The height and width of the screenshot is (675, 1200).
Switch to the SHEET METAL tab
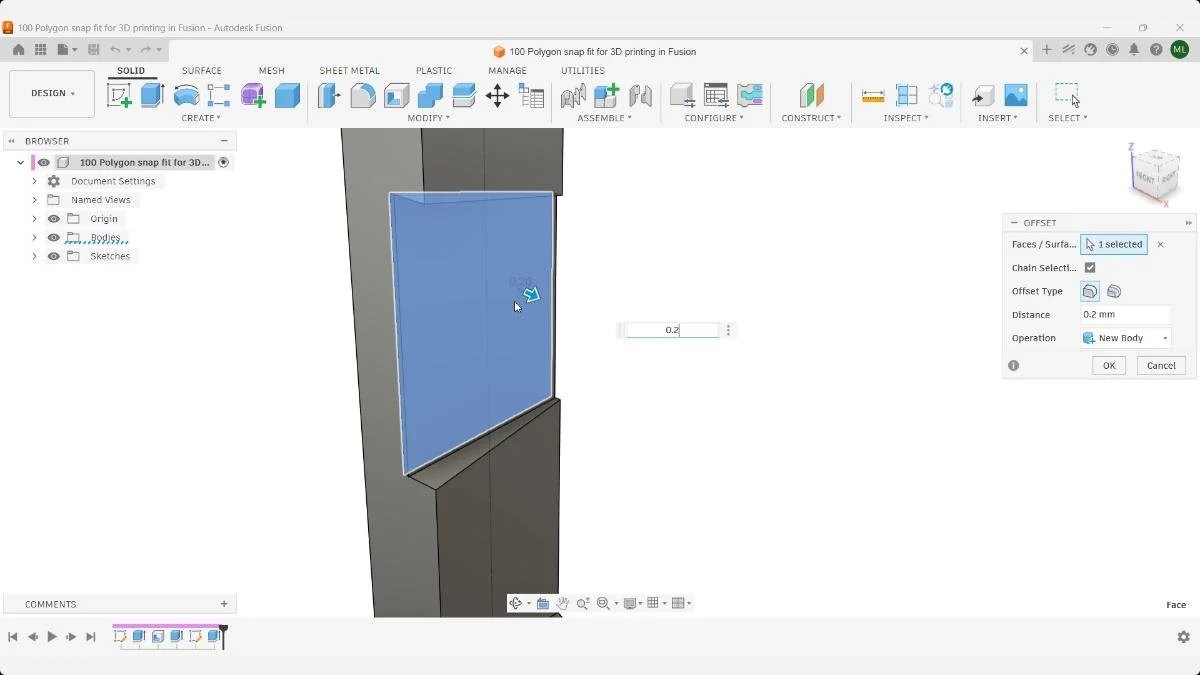click(349, 71)
